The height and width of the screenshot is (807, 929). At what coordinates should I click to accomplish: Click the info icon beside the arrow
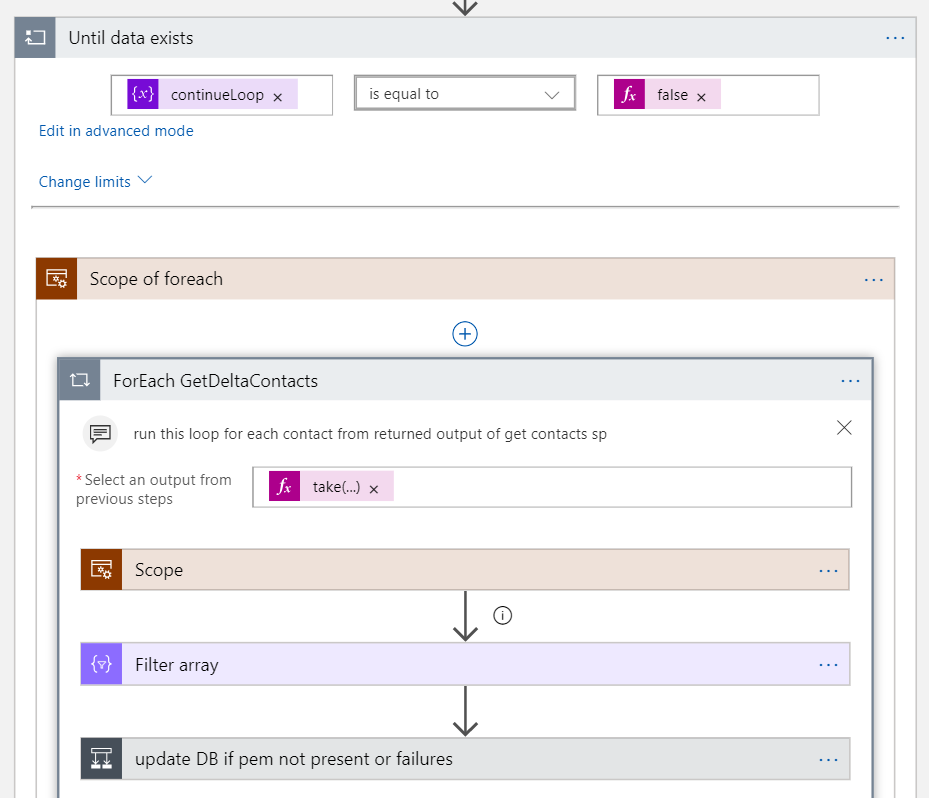pyautogui.click(x=503, y=616)
